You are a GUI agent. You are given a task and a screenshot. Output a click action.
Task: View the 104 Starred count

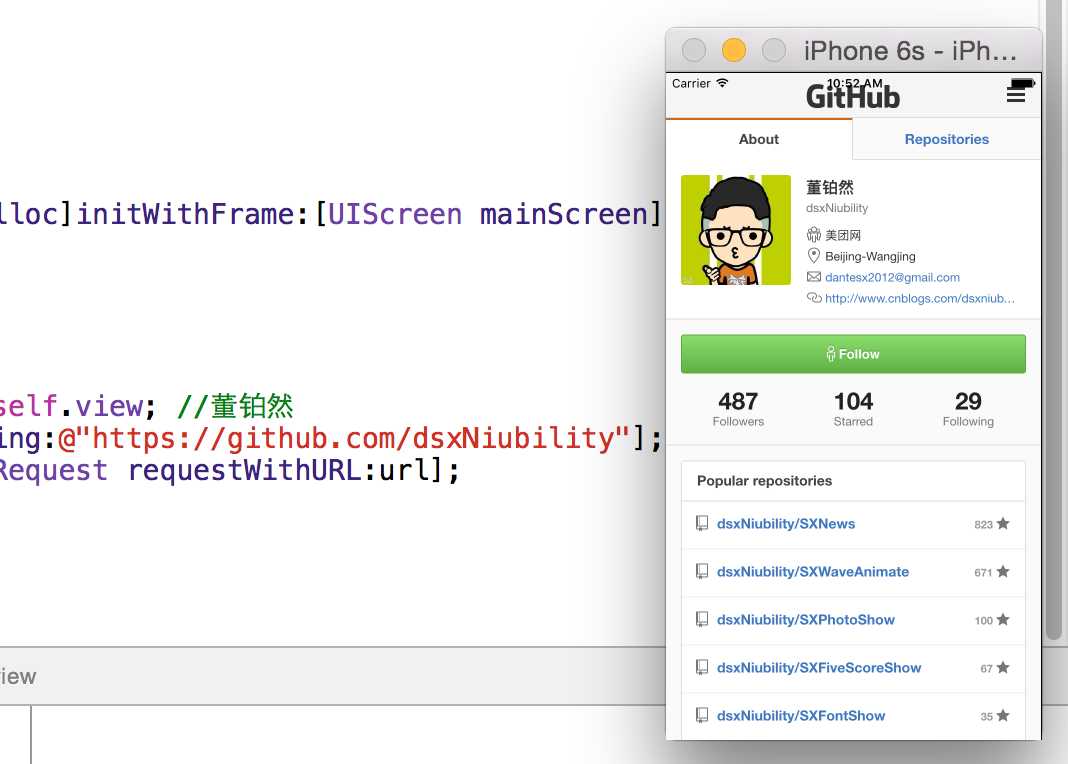point(853,409)
